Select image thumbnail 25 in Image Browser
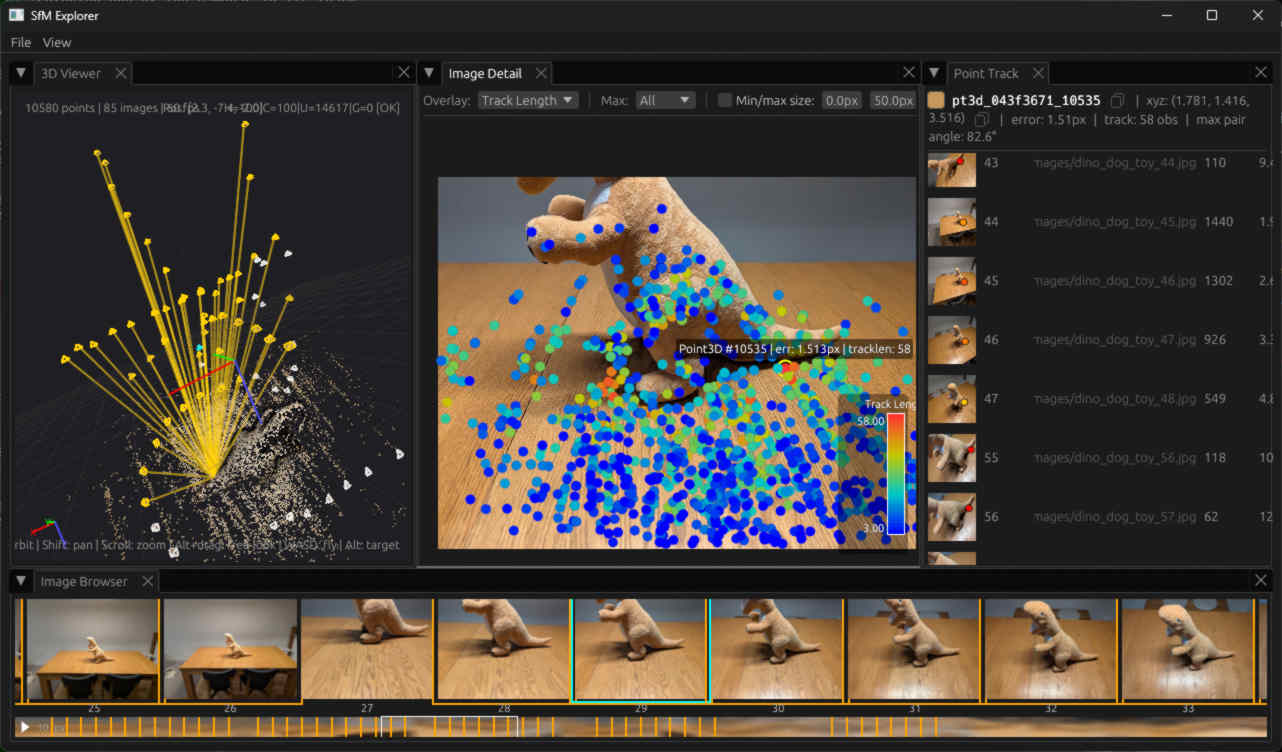1282x752 pixels. coord(93,650)
